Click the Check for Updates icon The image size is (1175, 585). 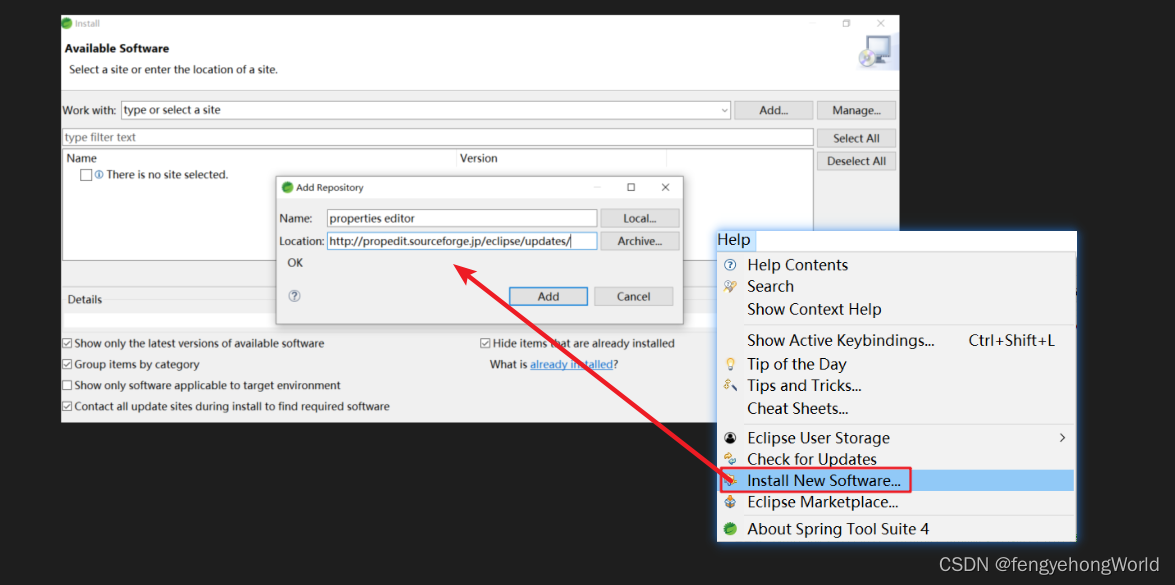pyautogui.click(x=731, y=459)
